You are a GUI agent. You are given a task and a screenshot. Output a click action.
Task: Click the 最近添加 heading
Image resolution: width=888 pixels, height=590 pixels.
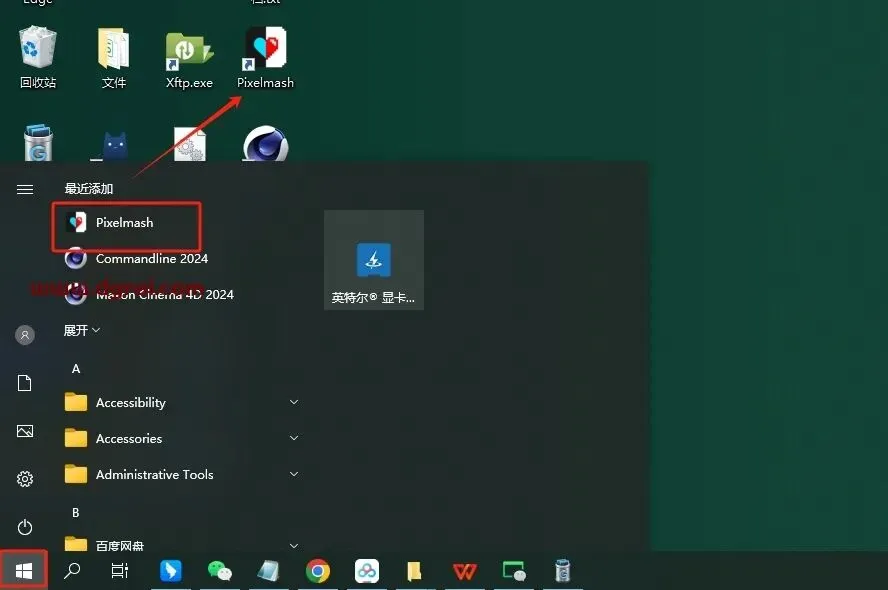(x=88, y=189)
